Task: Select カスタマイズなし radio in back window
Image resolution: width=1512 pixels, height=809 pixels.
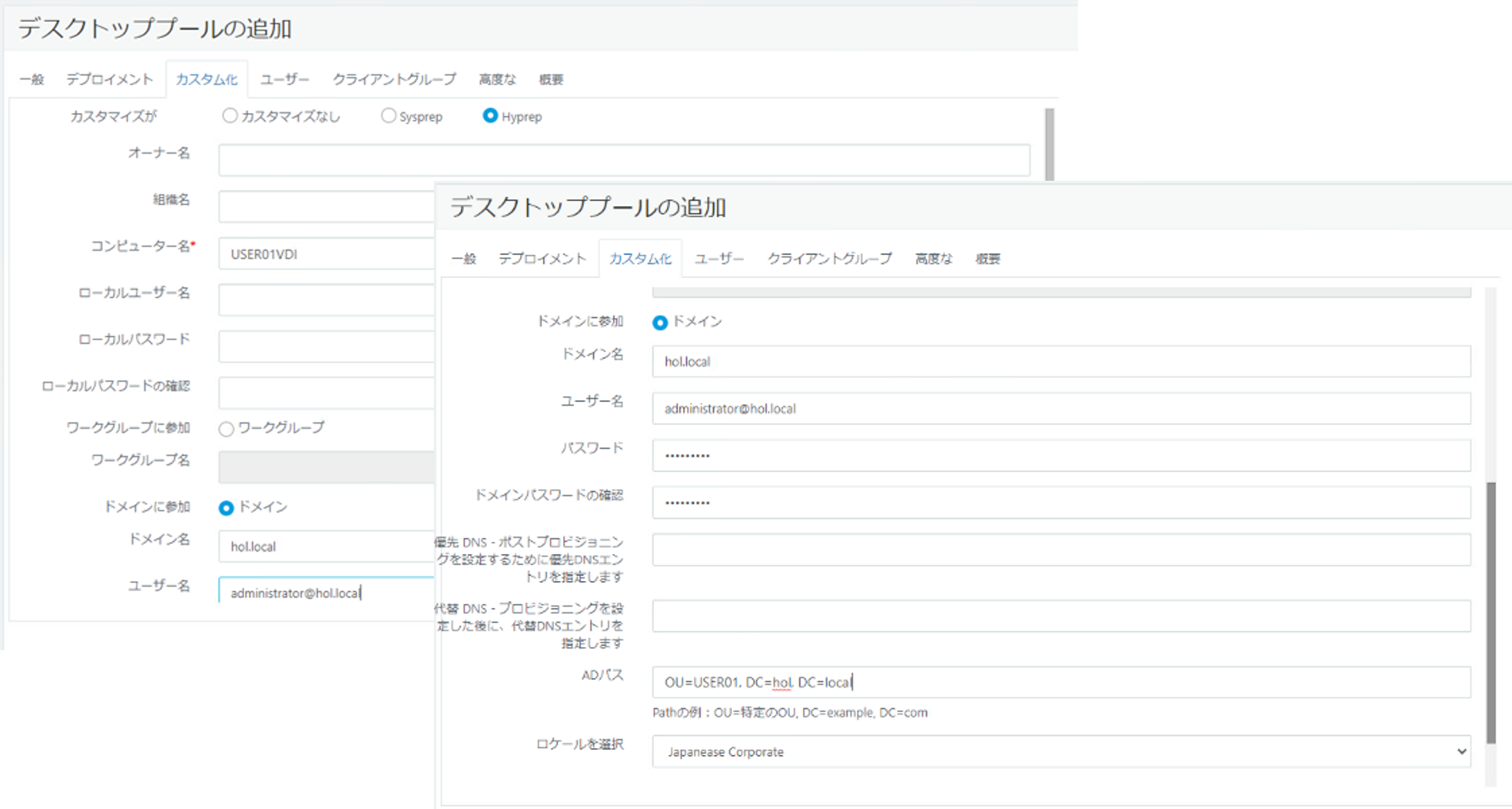Action: pos(230,116)
